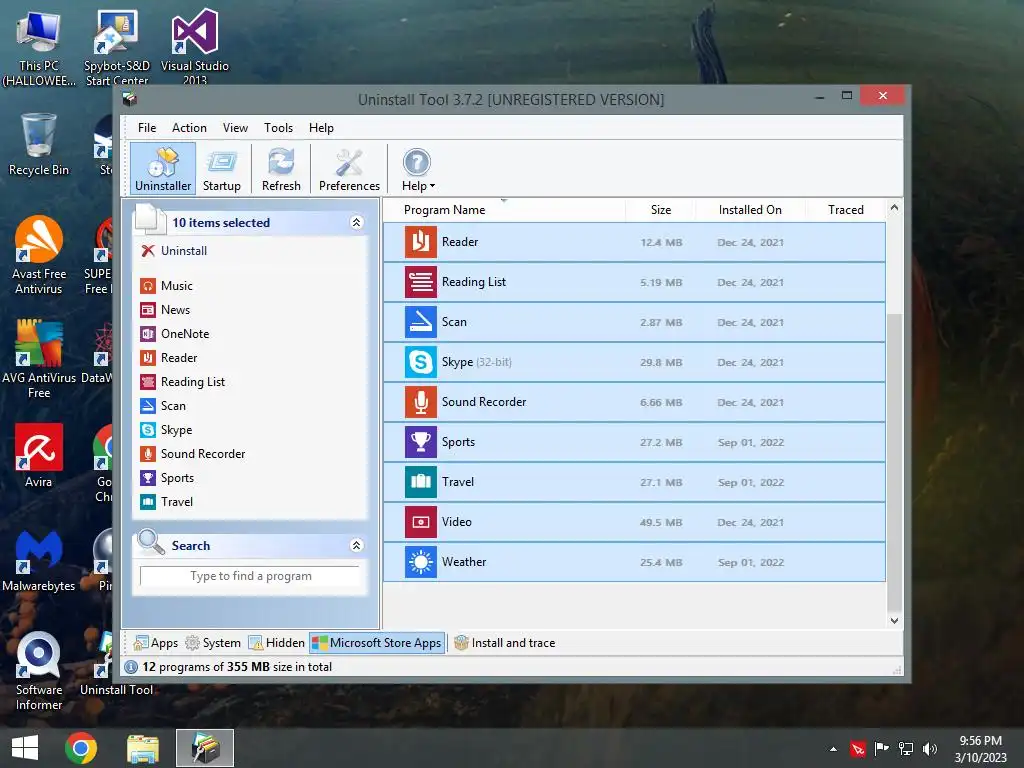This screenshot has width=1024, height=768.
Task: Select the Reading List icon in program list
Action: (x=421, y=282)
